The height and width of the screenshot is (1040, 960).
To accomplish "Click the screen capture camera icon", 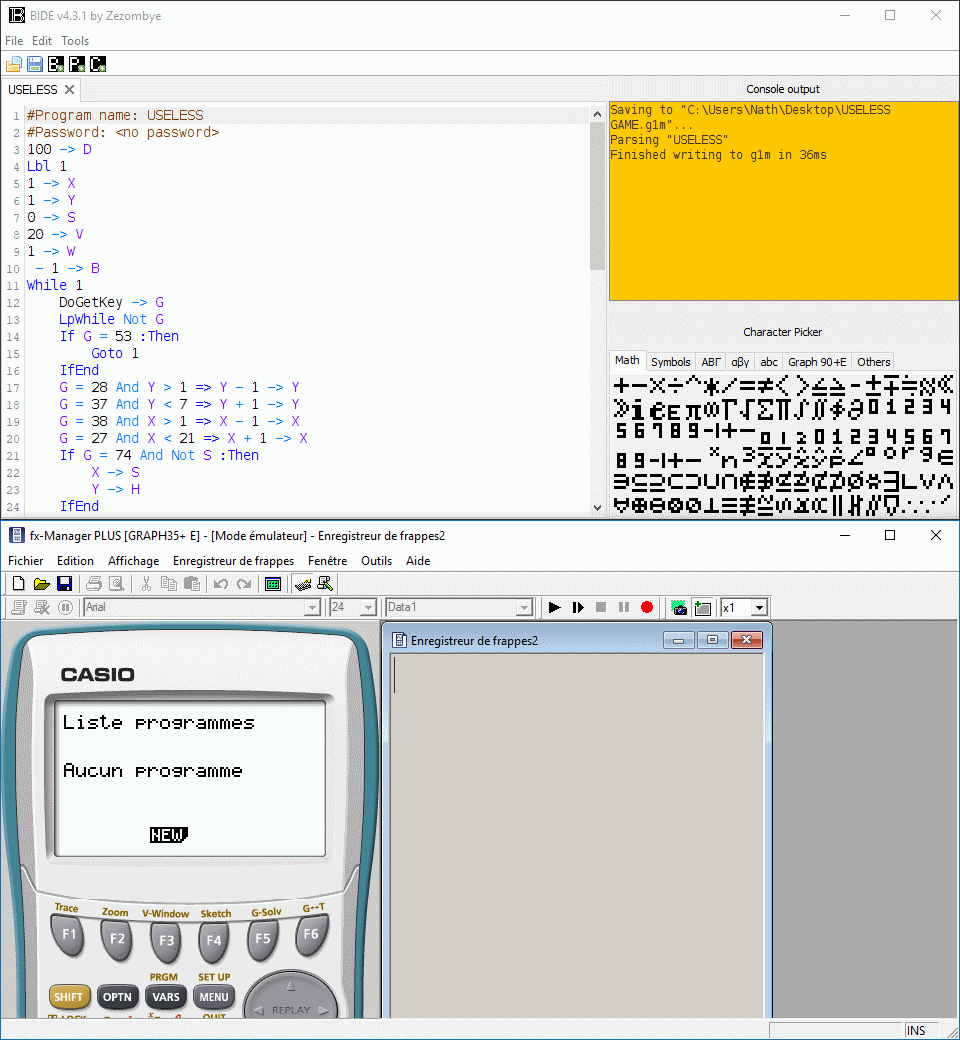I will pyautogui.click(x=679, y=607).
